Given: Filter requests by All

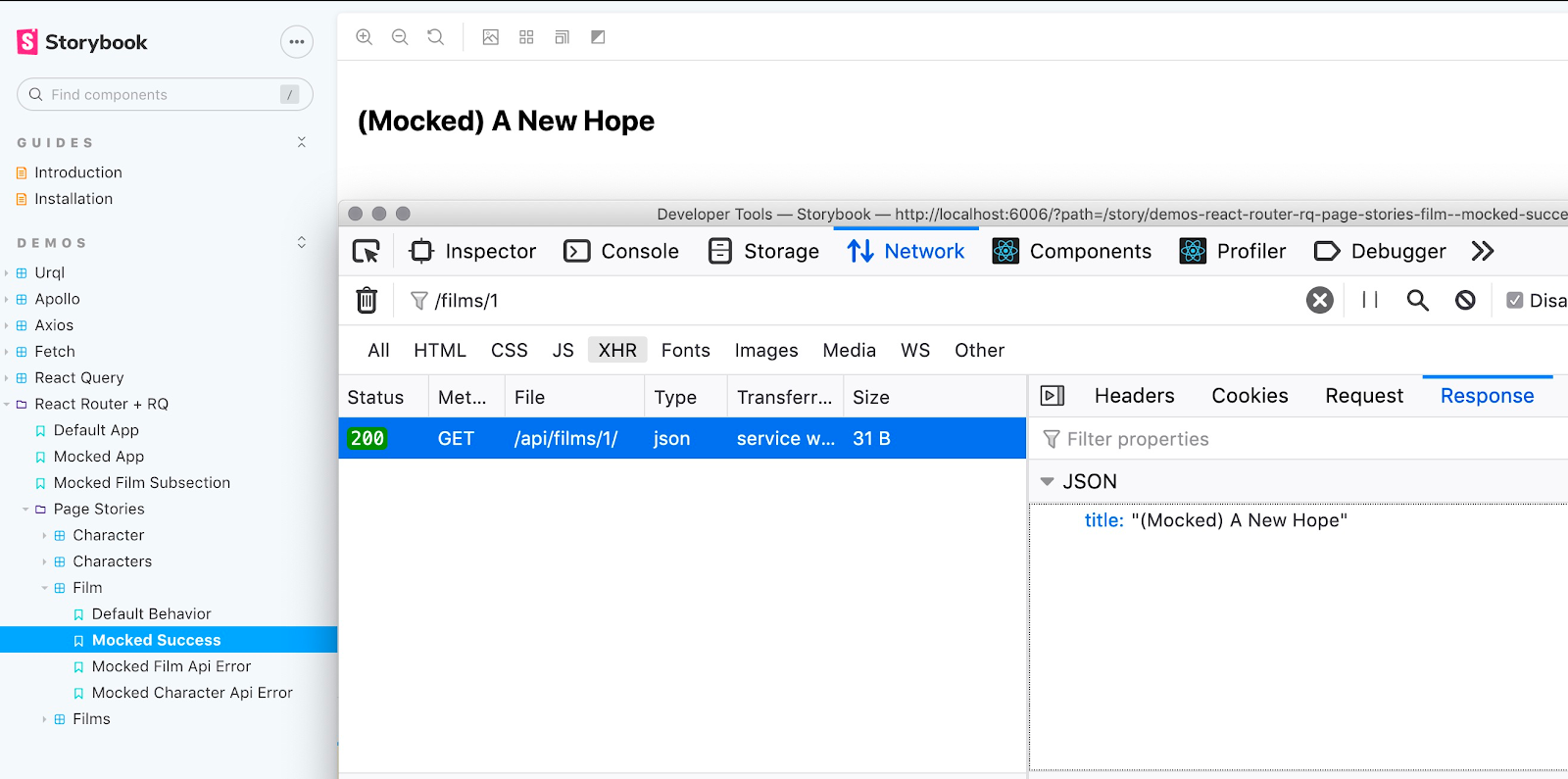Looking at the screenshot, I should pos(378,350).
